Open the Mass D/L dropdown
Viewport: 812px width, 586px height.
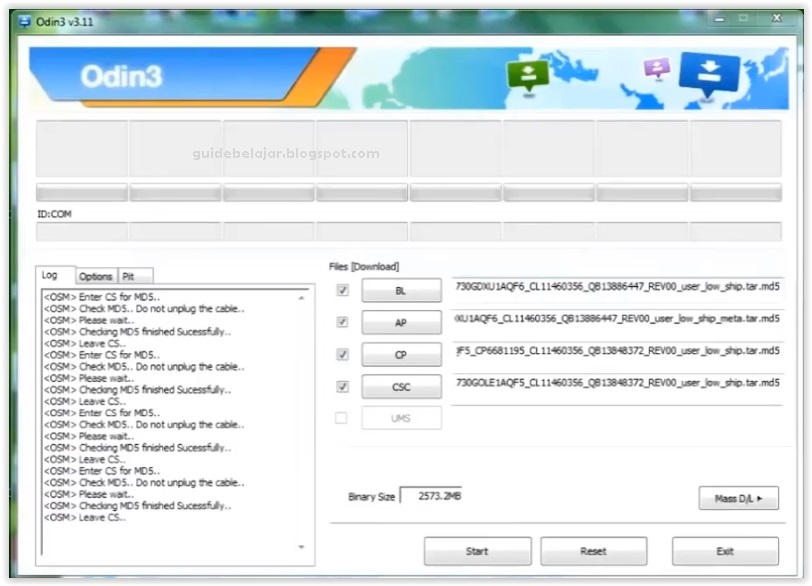tap(738, 498)
